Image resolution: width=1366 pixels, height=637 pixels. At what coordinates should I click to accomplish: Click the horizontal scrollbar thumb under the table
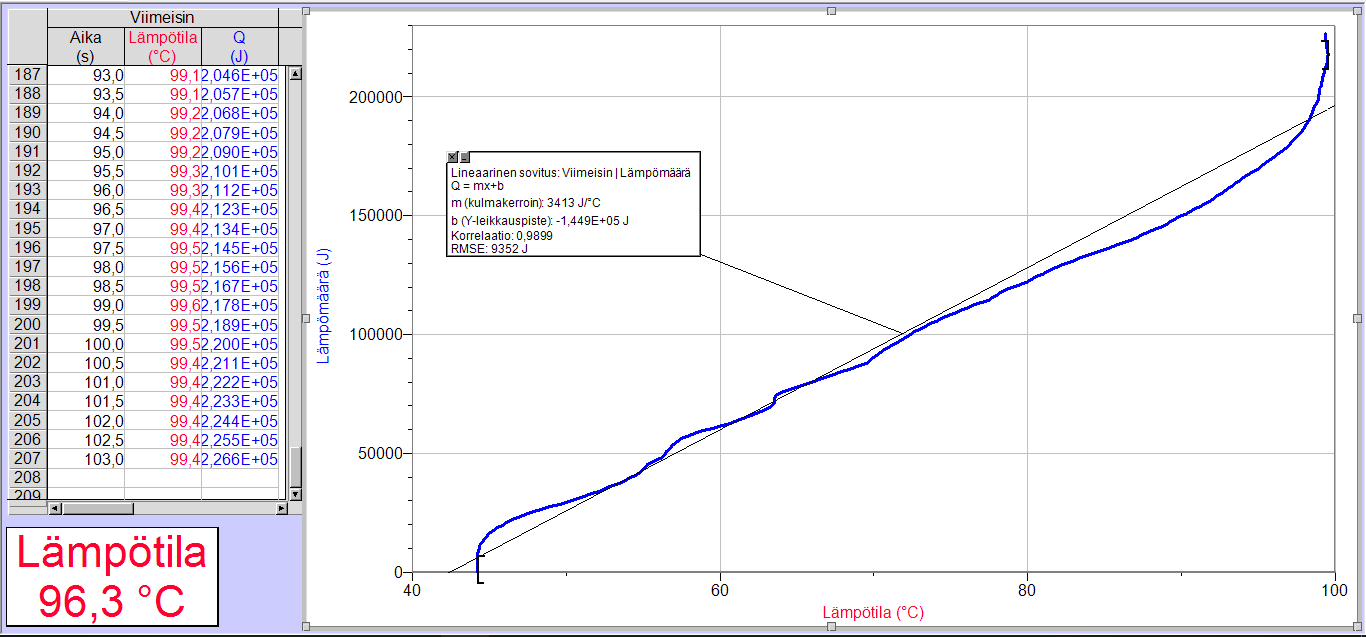[98, 508]
